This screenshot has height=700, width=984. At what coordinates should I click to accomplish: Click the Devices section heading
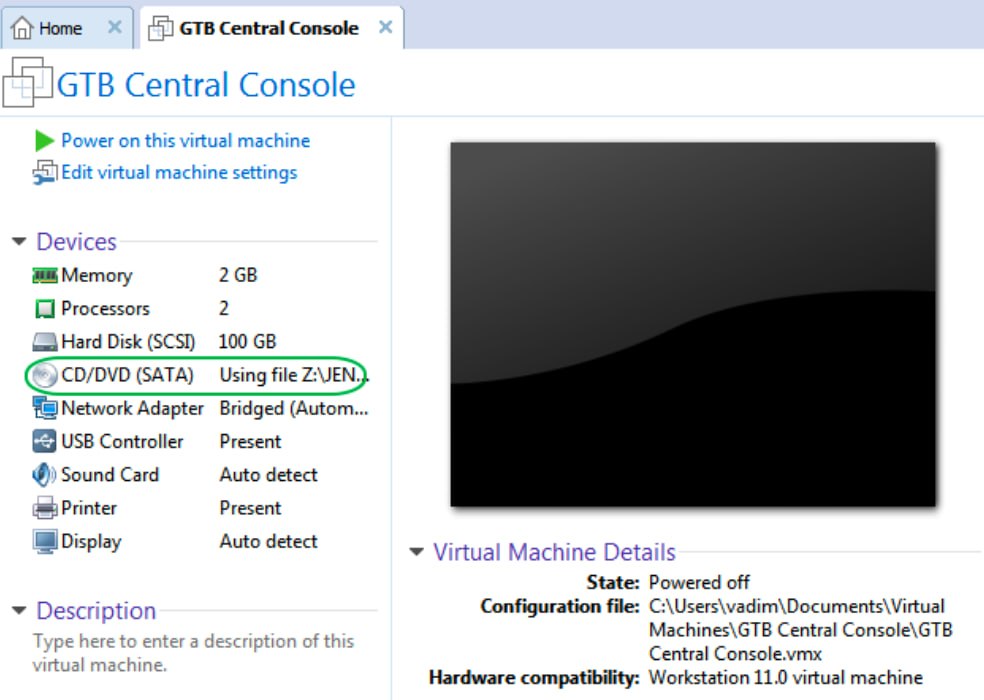77,242
